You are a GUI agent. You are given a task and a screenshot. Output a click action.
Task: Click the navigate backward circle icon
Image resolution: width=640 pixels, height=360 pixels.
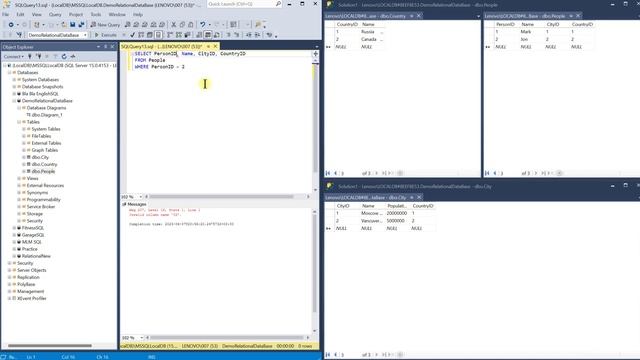point(11,25)
